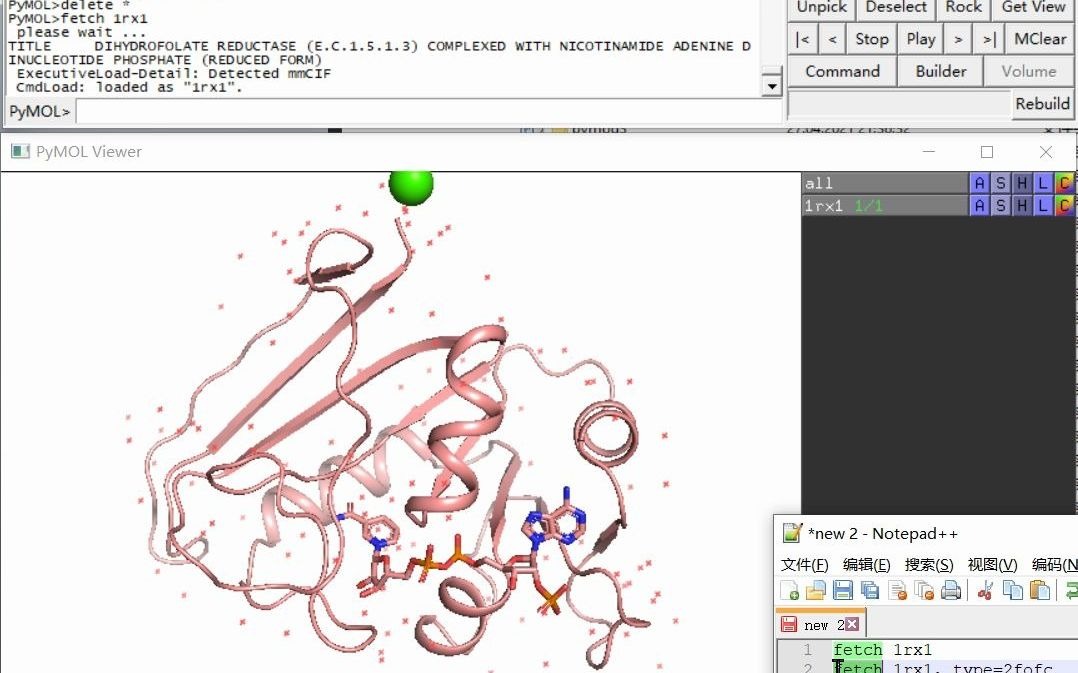Open the Show menu for all objects

click(1000, 182)
